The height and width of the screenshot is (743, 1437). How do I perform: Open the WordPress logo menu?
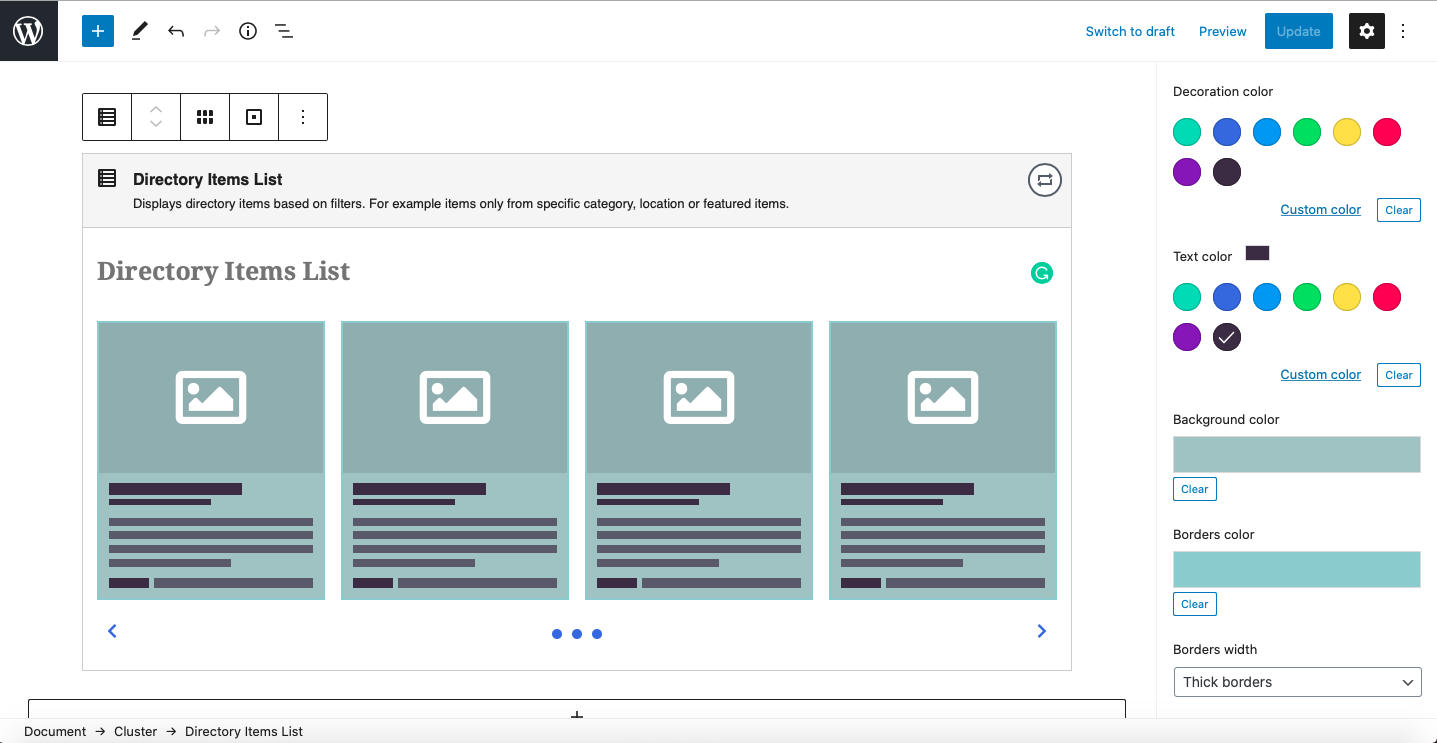coord(29,31)
